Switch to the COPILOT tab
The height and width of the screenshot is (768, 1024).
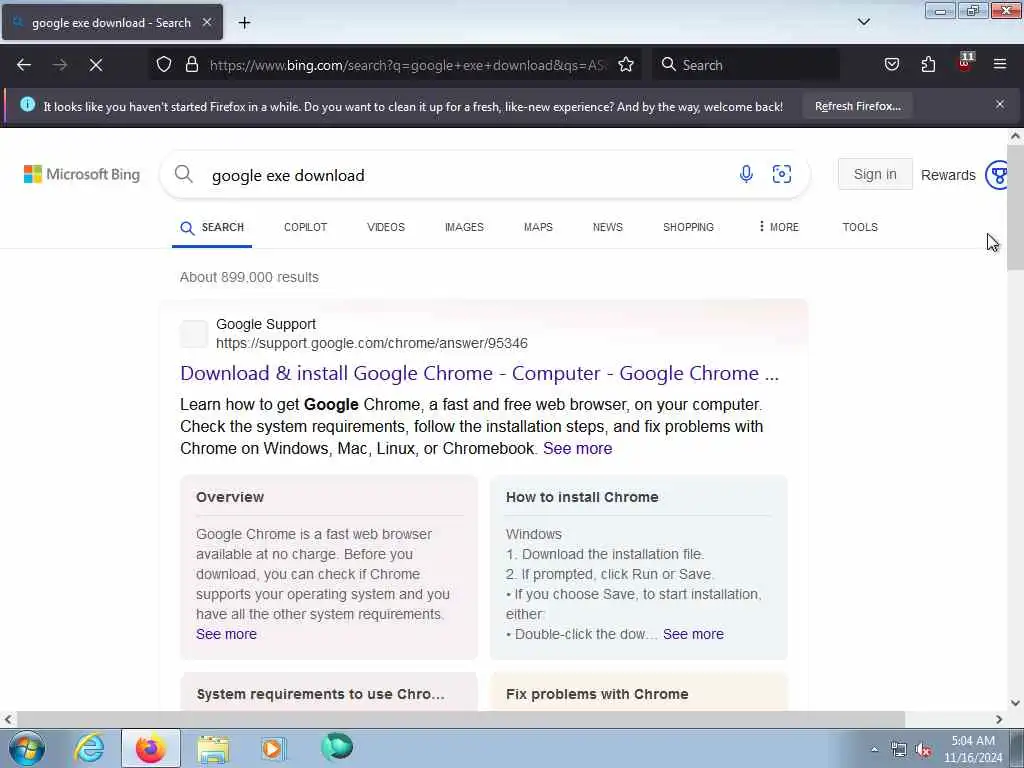pos(305,227)
